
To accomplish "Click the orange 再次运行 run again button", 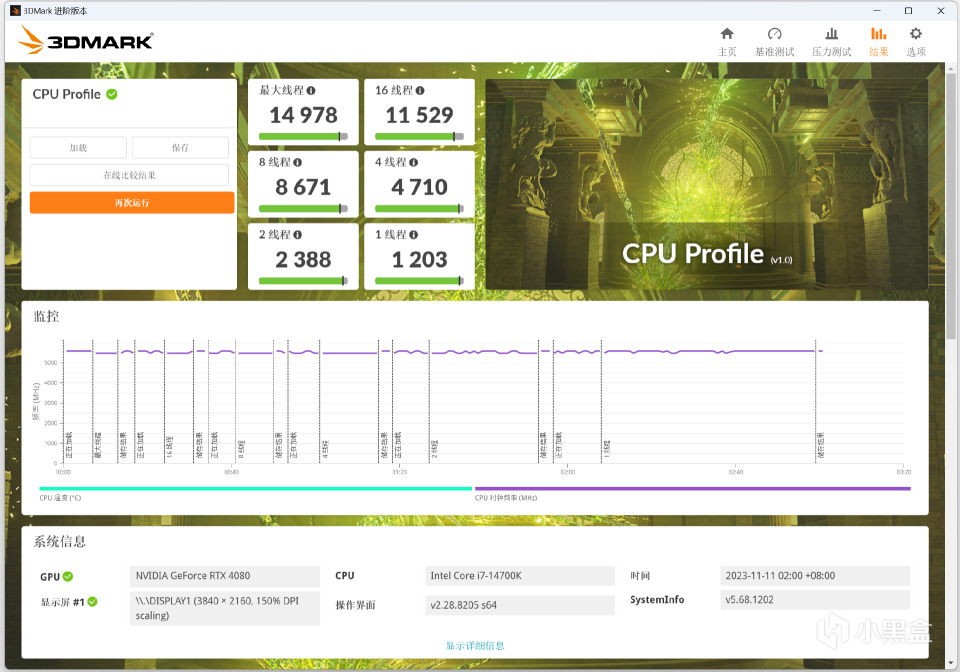I will pyautogui.click(x=132, y=203).
